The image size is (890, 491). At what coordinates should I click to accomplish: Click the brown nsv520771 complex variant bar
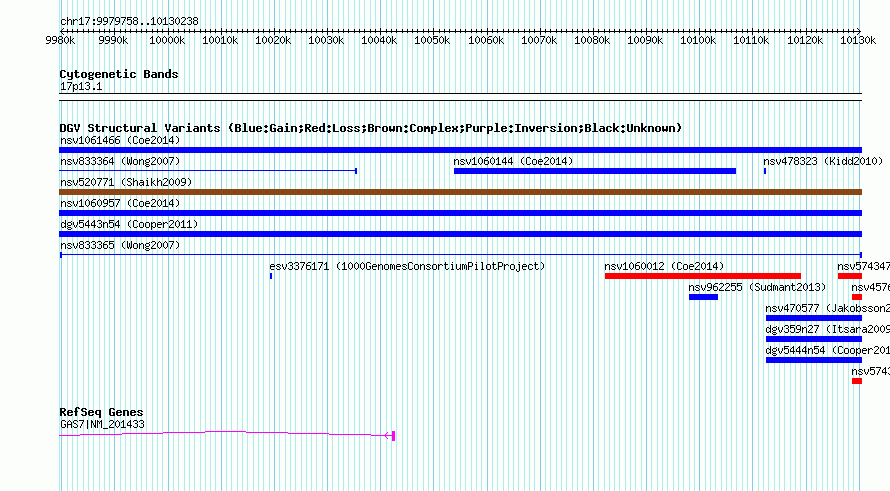[460, 192]
